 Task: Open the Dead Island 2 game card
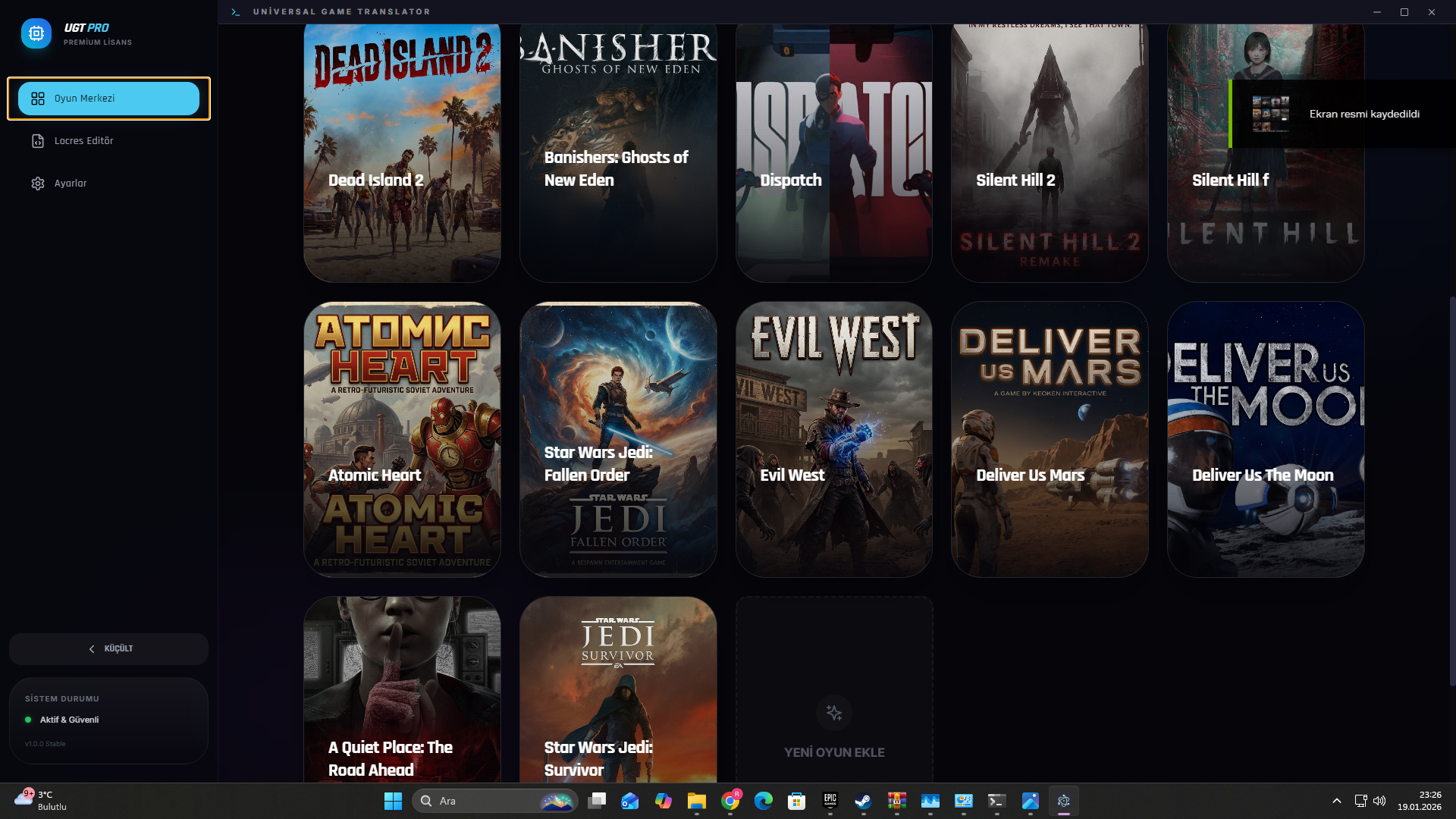tap(402, 152)
